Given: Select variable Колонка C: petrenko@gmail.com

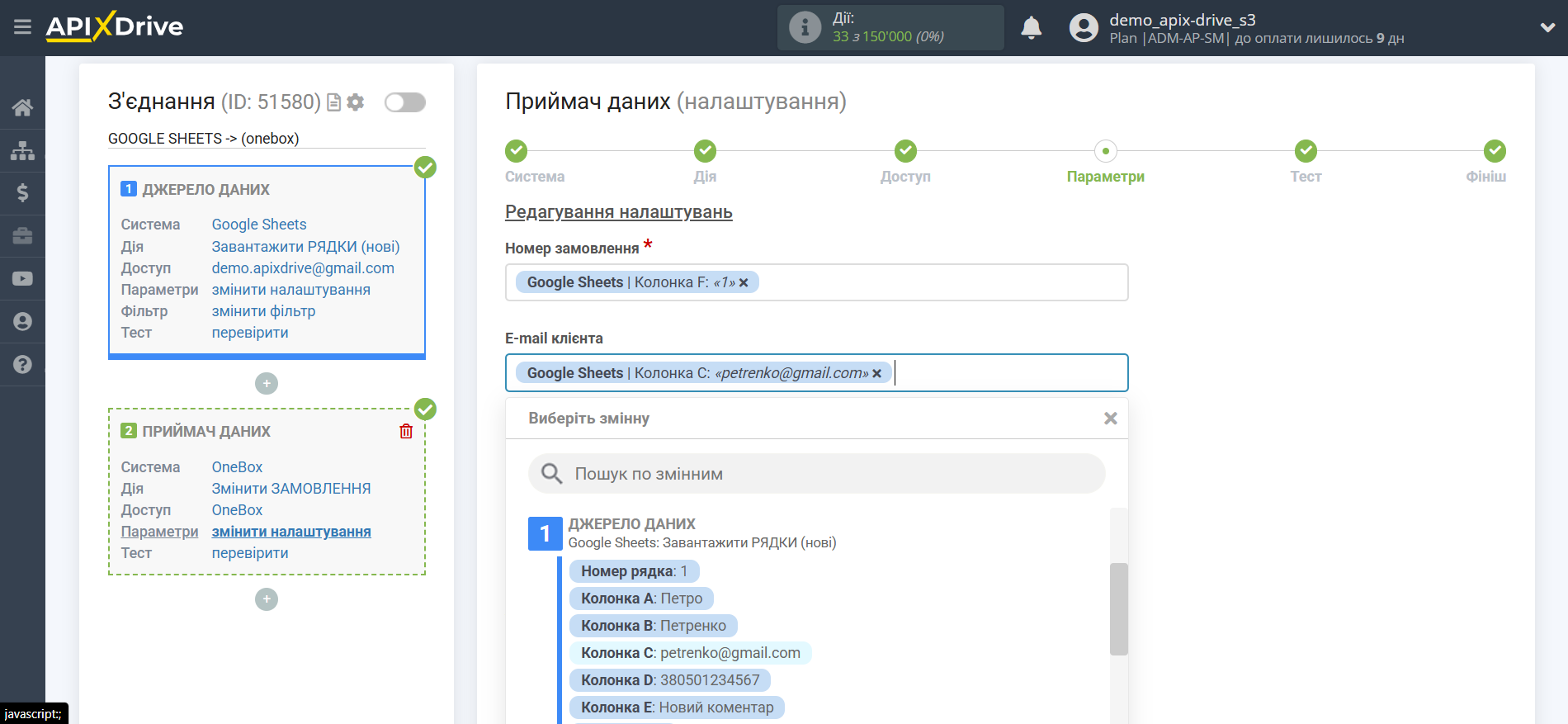Looking at the screenshot, I should [x=690, y=653].
